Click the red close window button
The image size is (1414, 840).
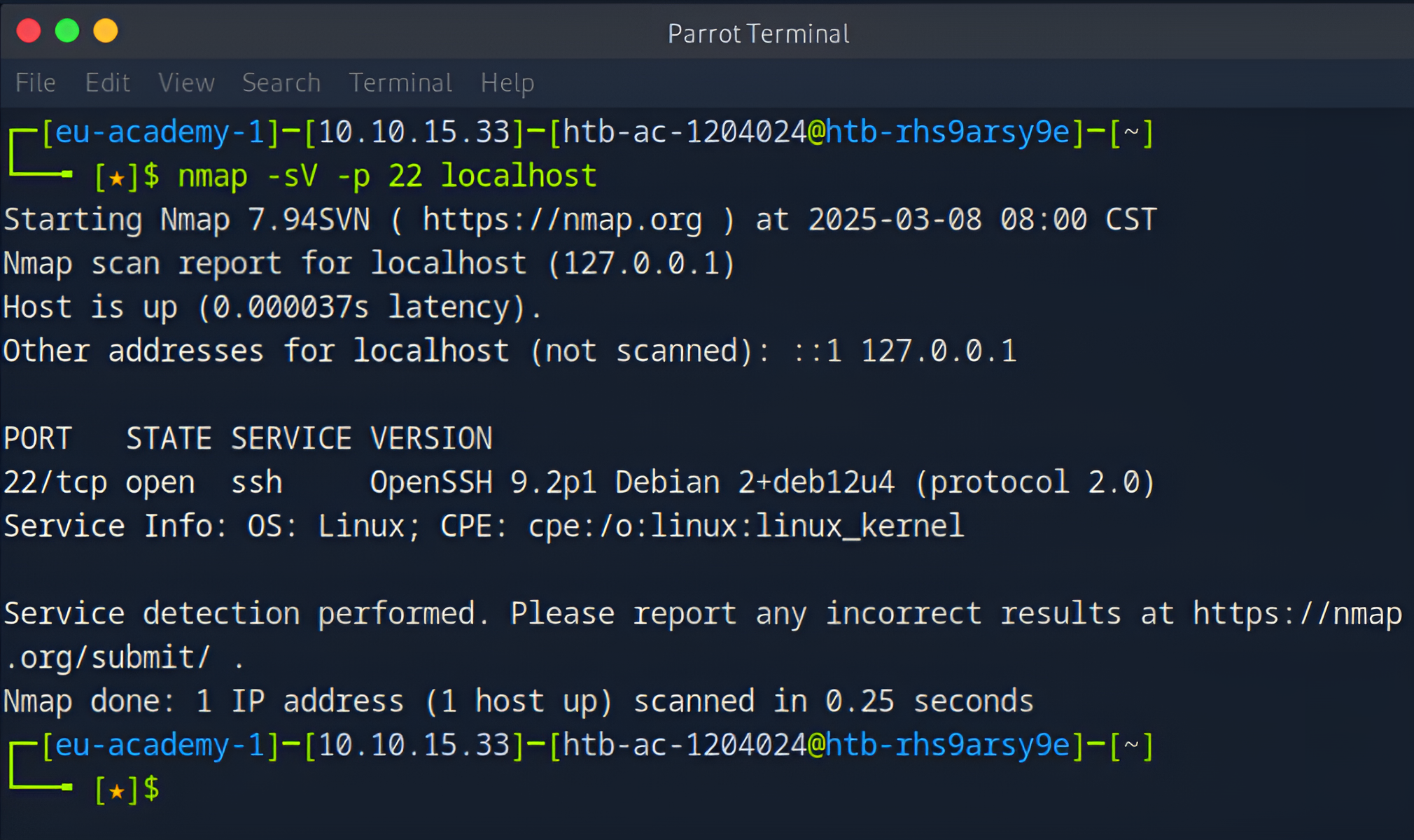tap(29, 31)
